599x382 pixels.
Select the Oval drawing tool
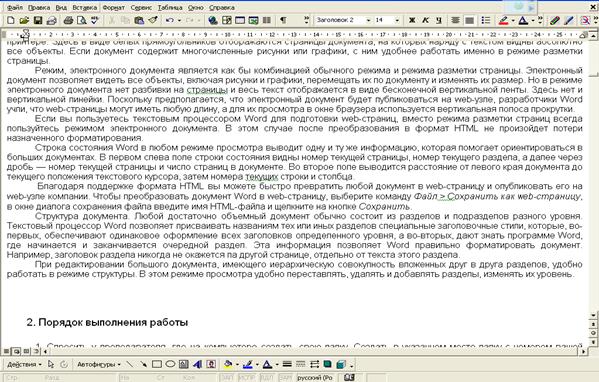coord(170,364)
